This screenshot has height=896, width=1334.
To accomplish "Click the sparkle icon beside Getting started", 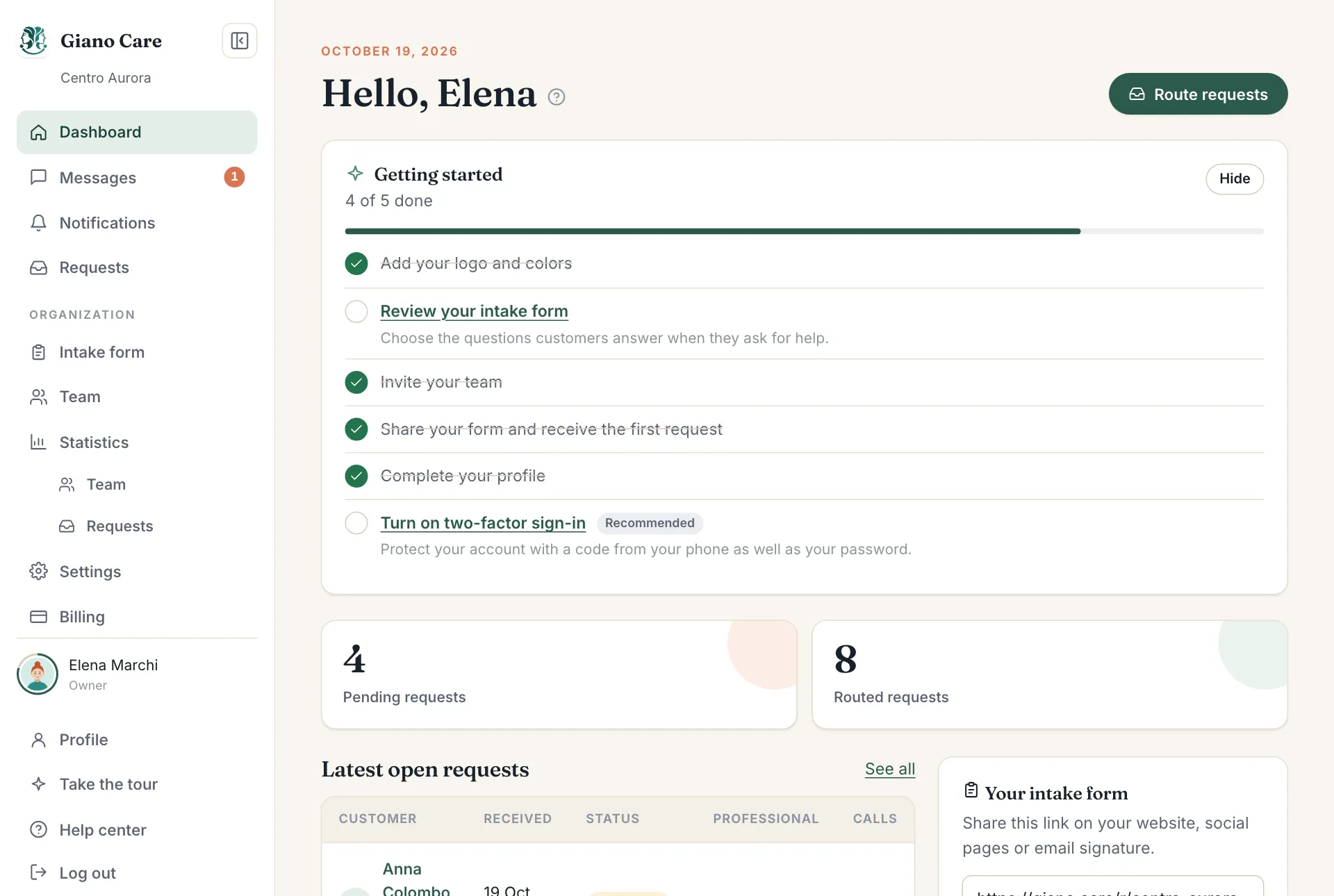I will point(355,173).
